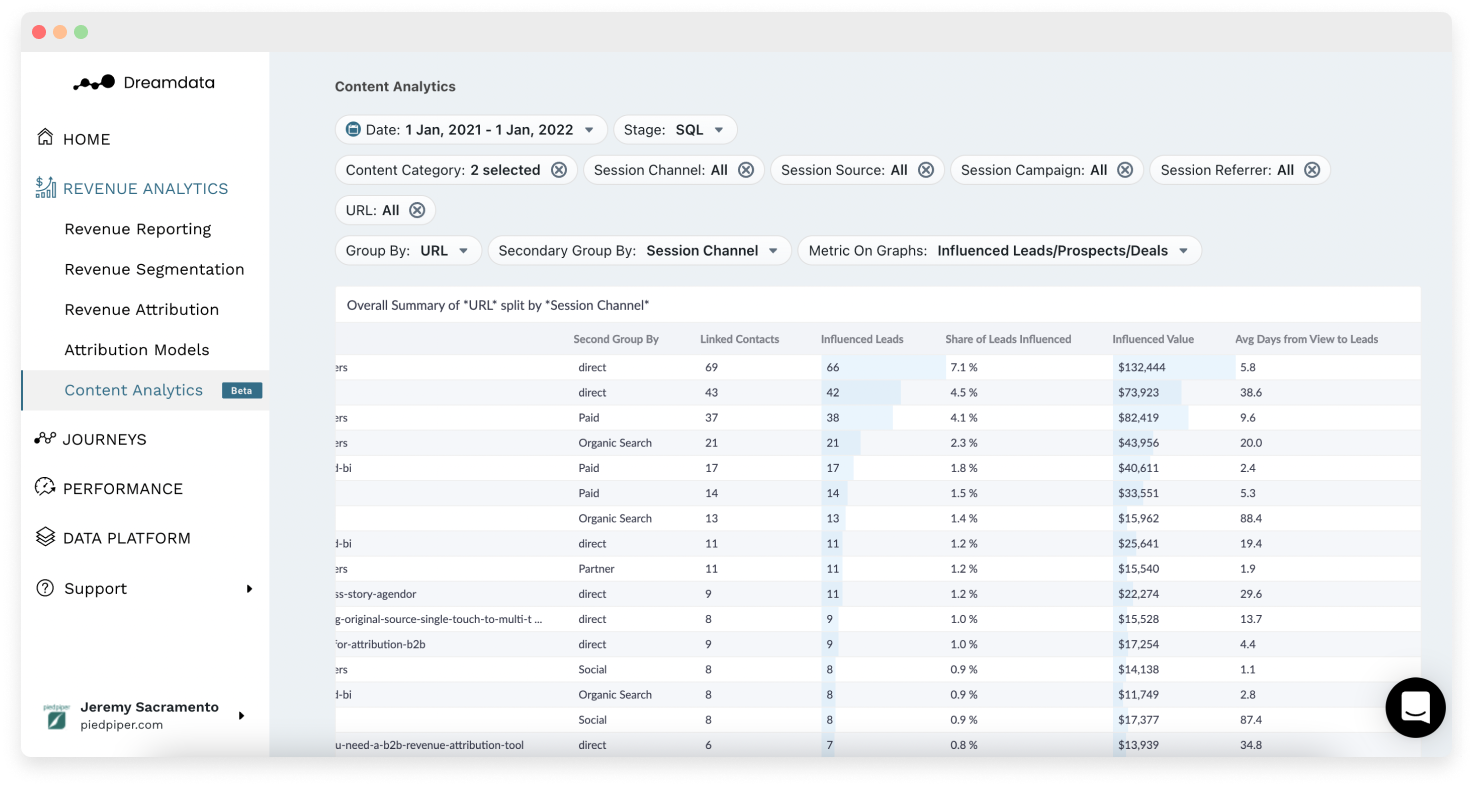The image size is (1473, 787).
Task: Open the Intercom chat bubble
Action: pos(1415,707)
